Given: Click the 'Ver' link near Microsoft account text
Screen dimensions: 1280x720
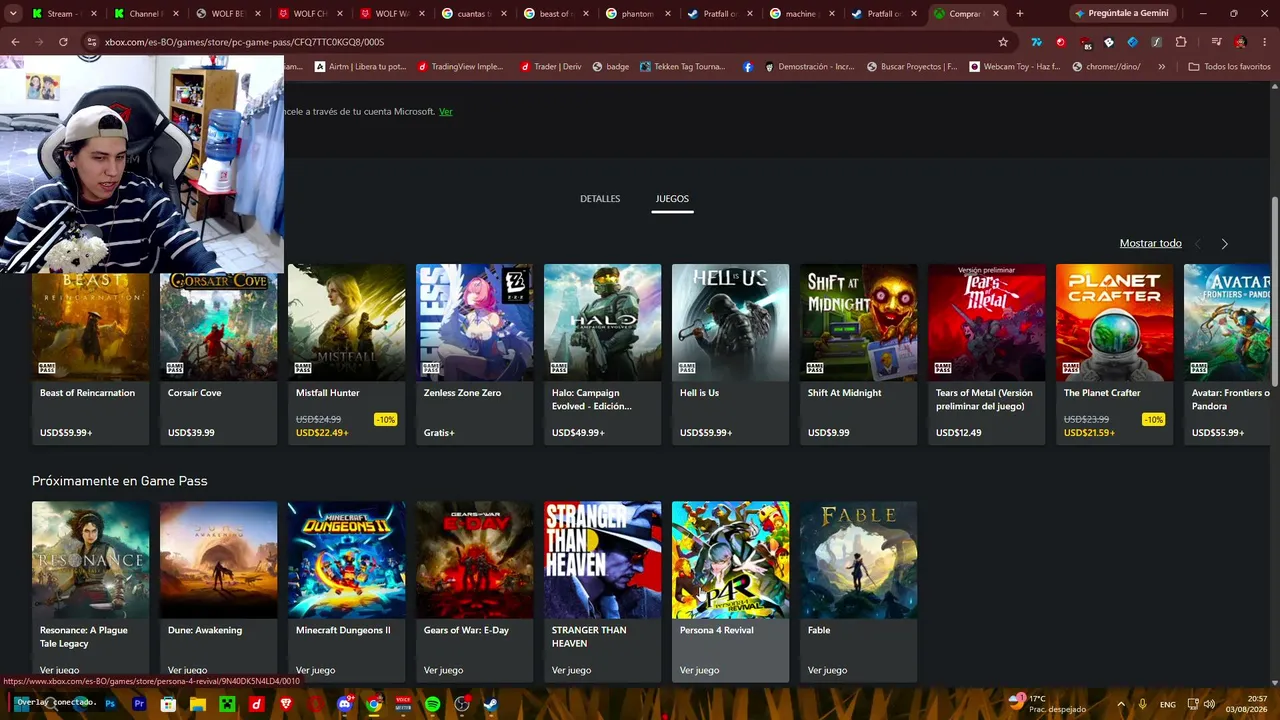Looking at the screenshot, I should coord(446,112).
